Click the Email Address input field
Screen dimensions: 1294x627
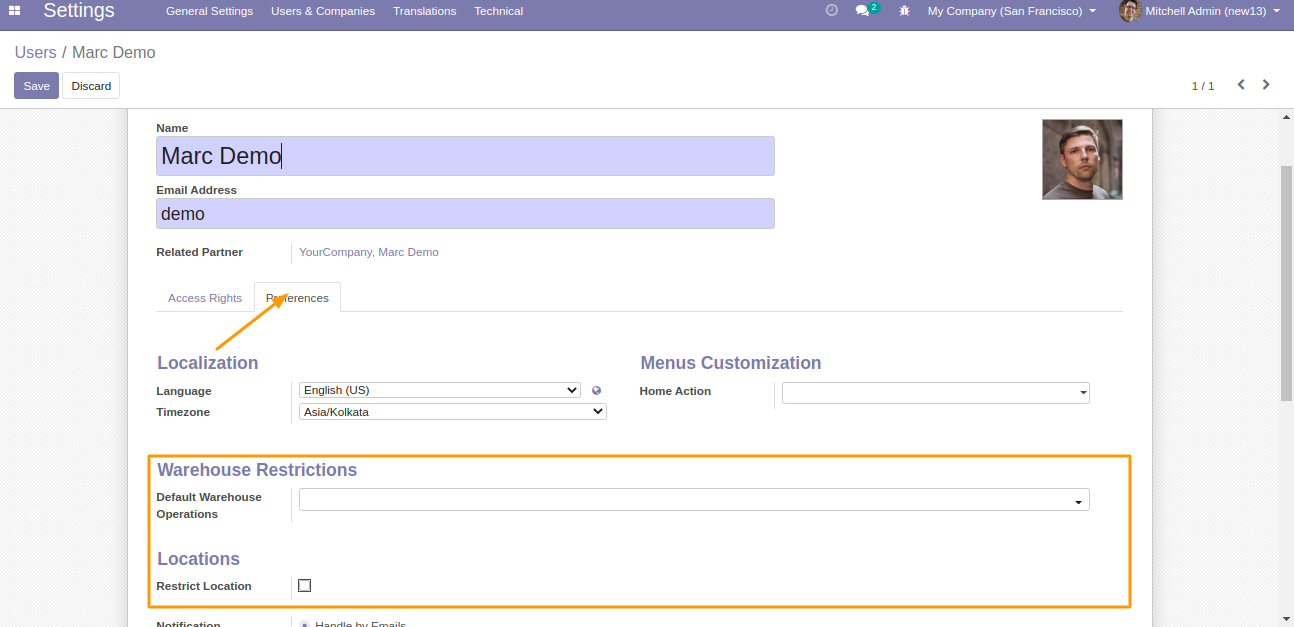click(x=465, y=214)
